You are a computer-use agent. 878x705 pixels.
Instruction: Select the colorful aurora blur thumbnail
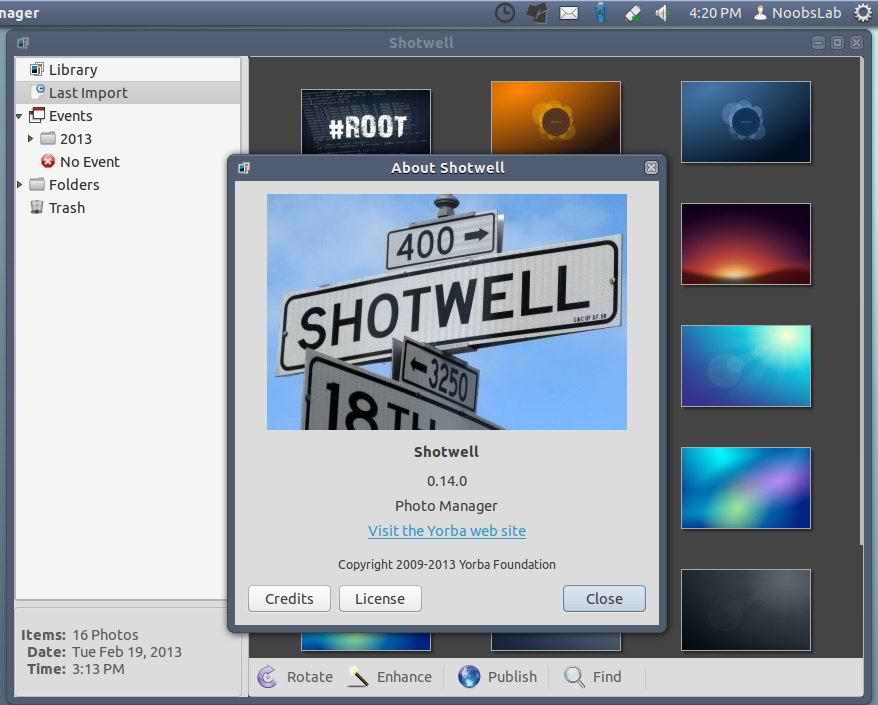click(746, 488)
